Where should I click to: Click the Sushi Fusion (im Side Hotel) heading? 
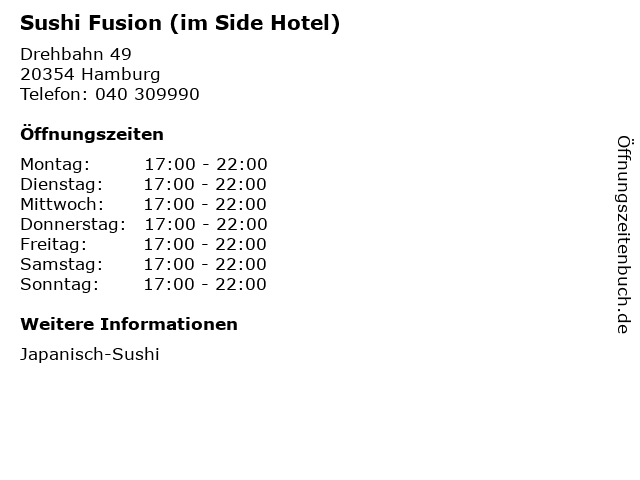coord(180,23)
